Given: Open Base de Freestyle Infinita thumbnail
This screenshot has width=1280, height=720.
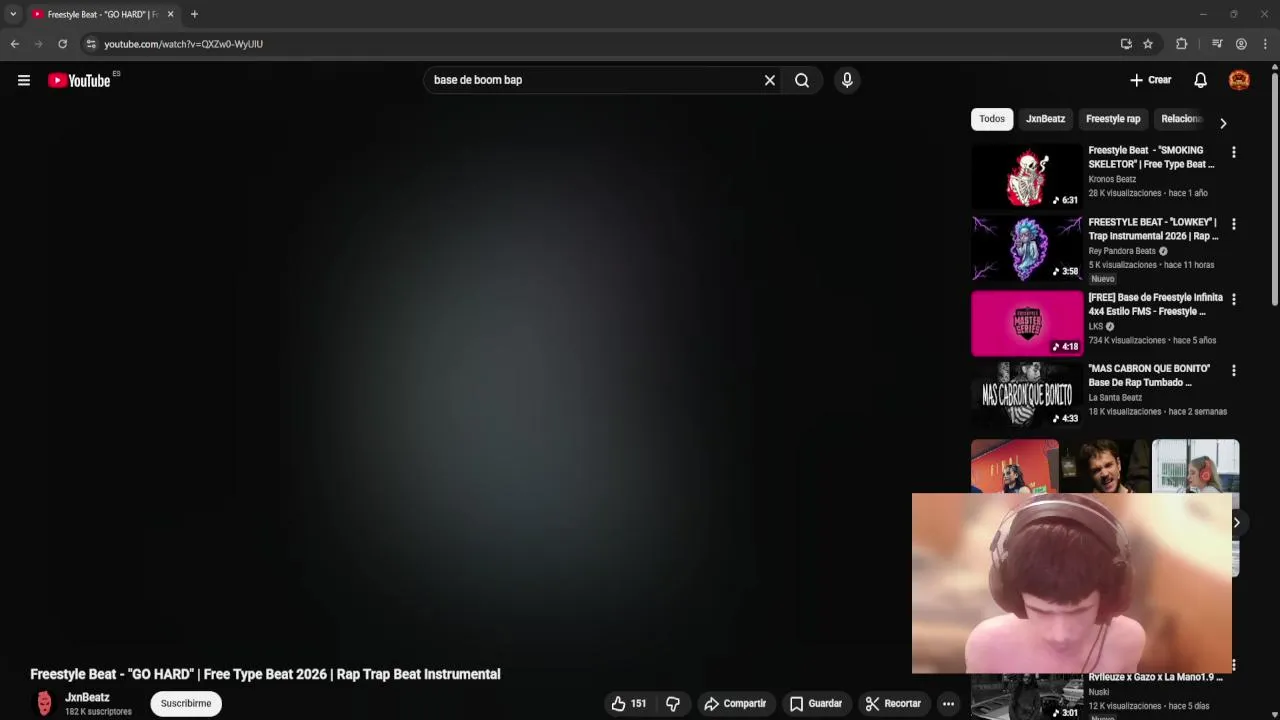Looking at the screenshot, I should (x=1027, y=324).
